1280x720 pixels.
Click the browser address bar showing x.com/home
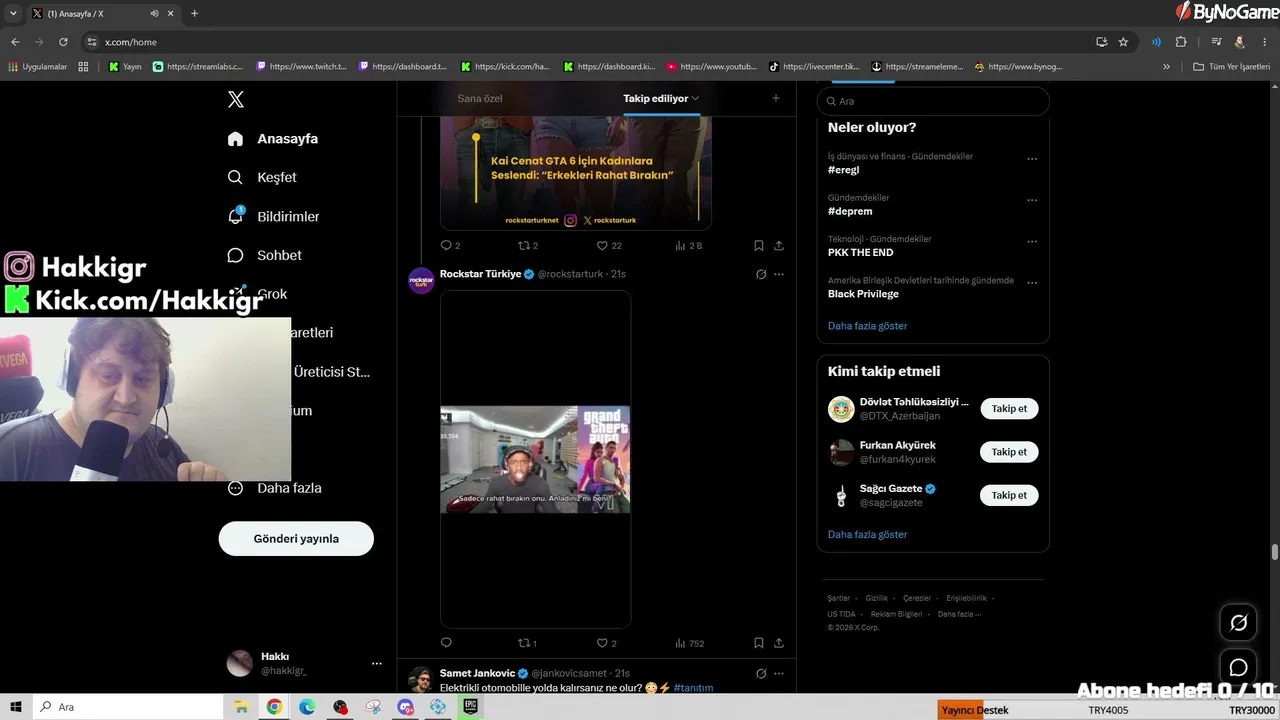(590, 42)
